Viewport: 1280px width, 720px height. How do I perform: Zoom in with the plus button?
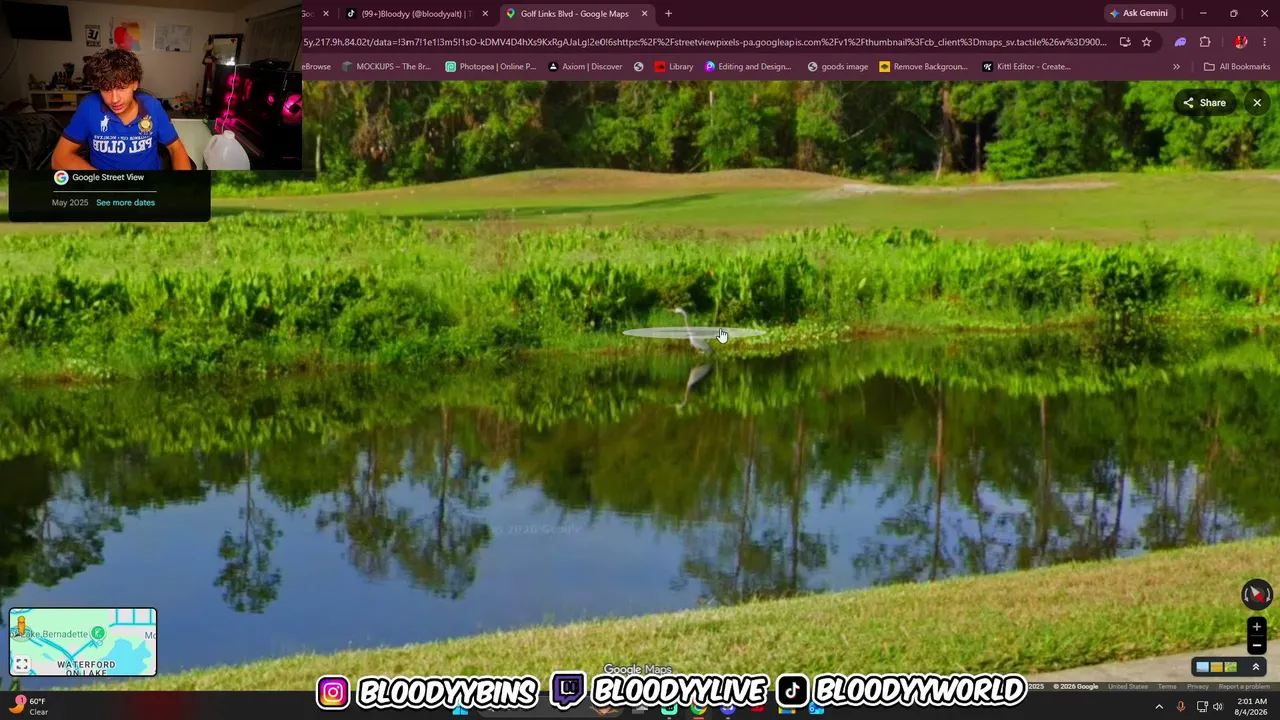tap(1257, 627)
